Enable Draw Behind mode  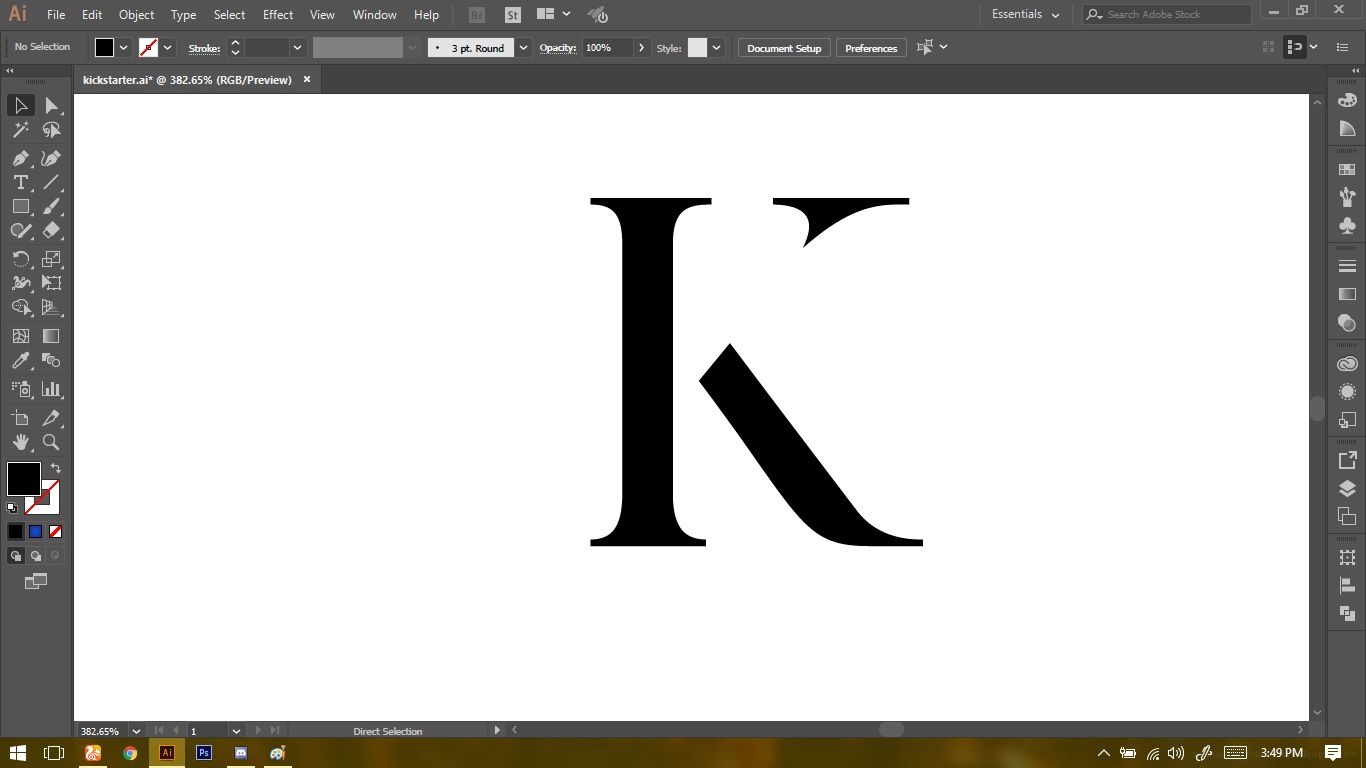click(x=36, y=556)
